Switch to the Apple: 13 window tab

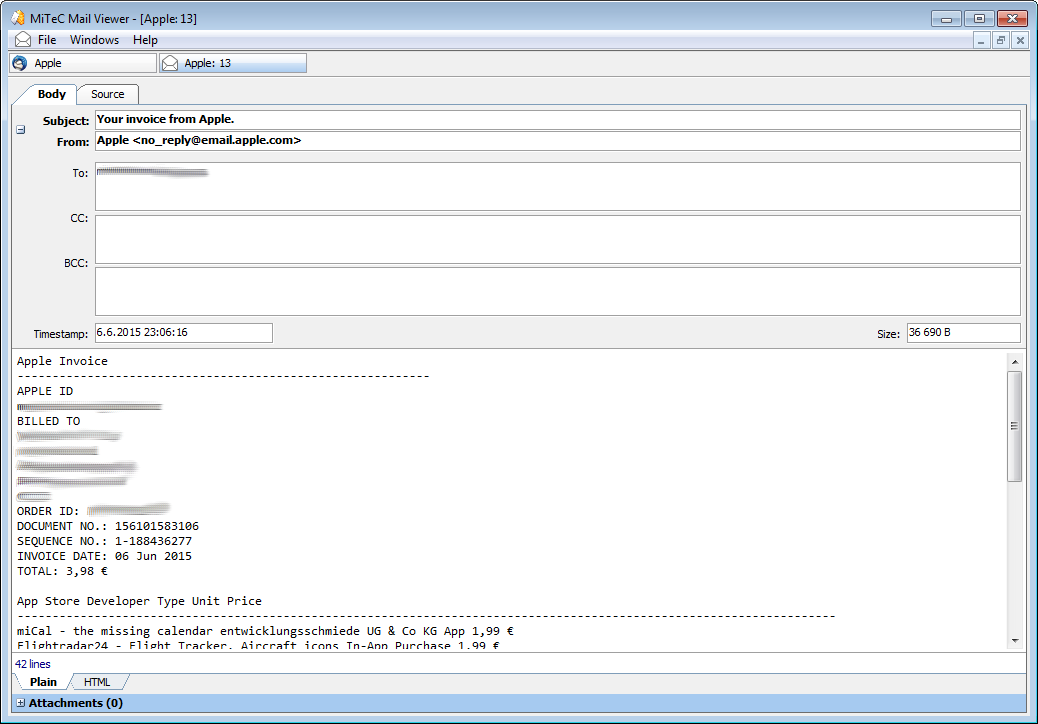coord(233,63)
